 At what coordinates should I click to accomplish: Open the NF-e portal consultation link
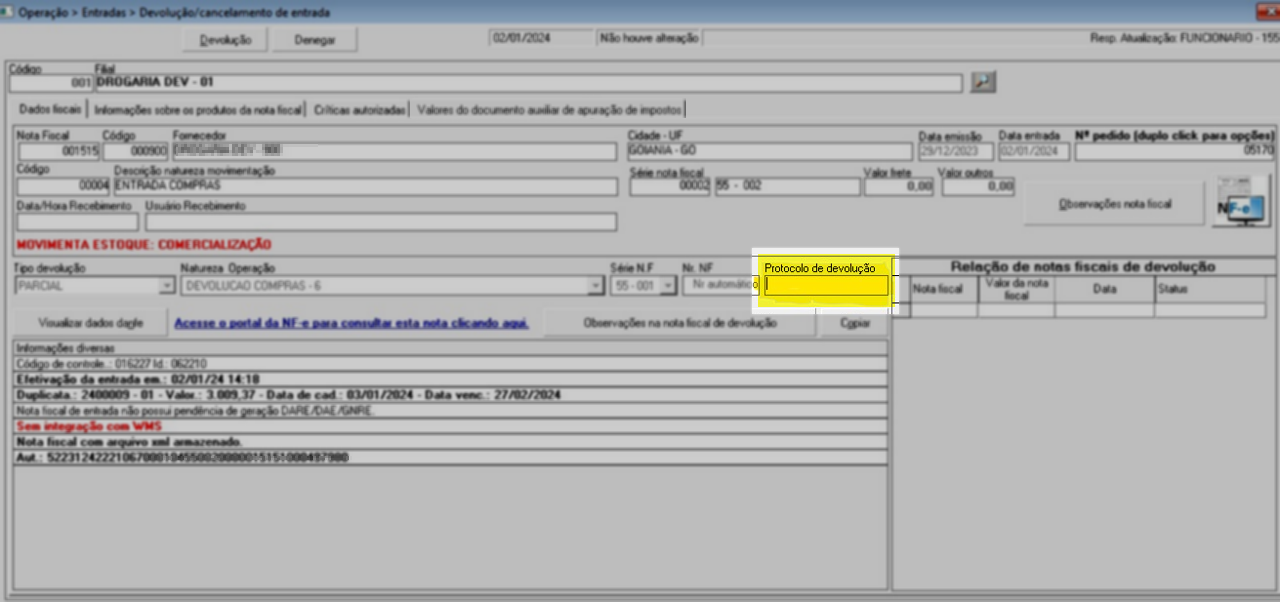point(351,324)
